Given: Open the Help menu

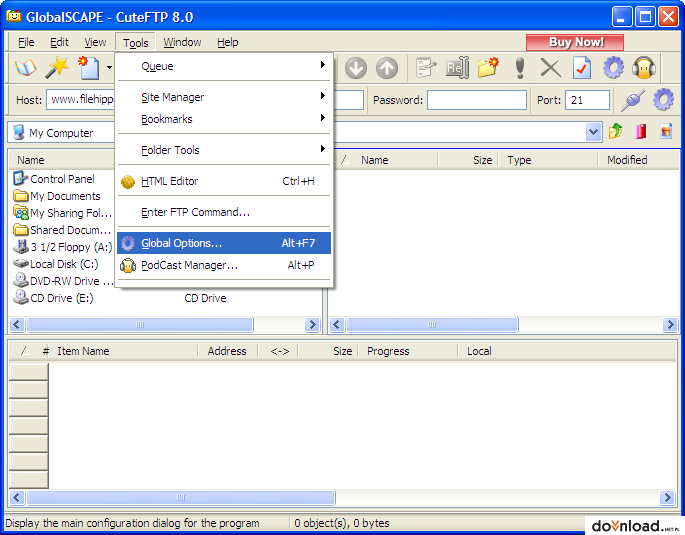Looking at the screenshot, I should click(228, 42).
